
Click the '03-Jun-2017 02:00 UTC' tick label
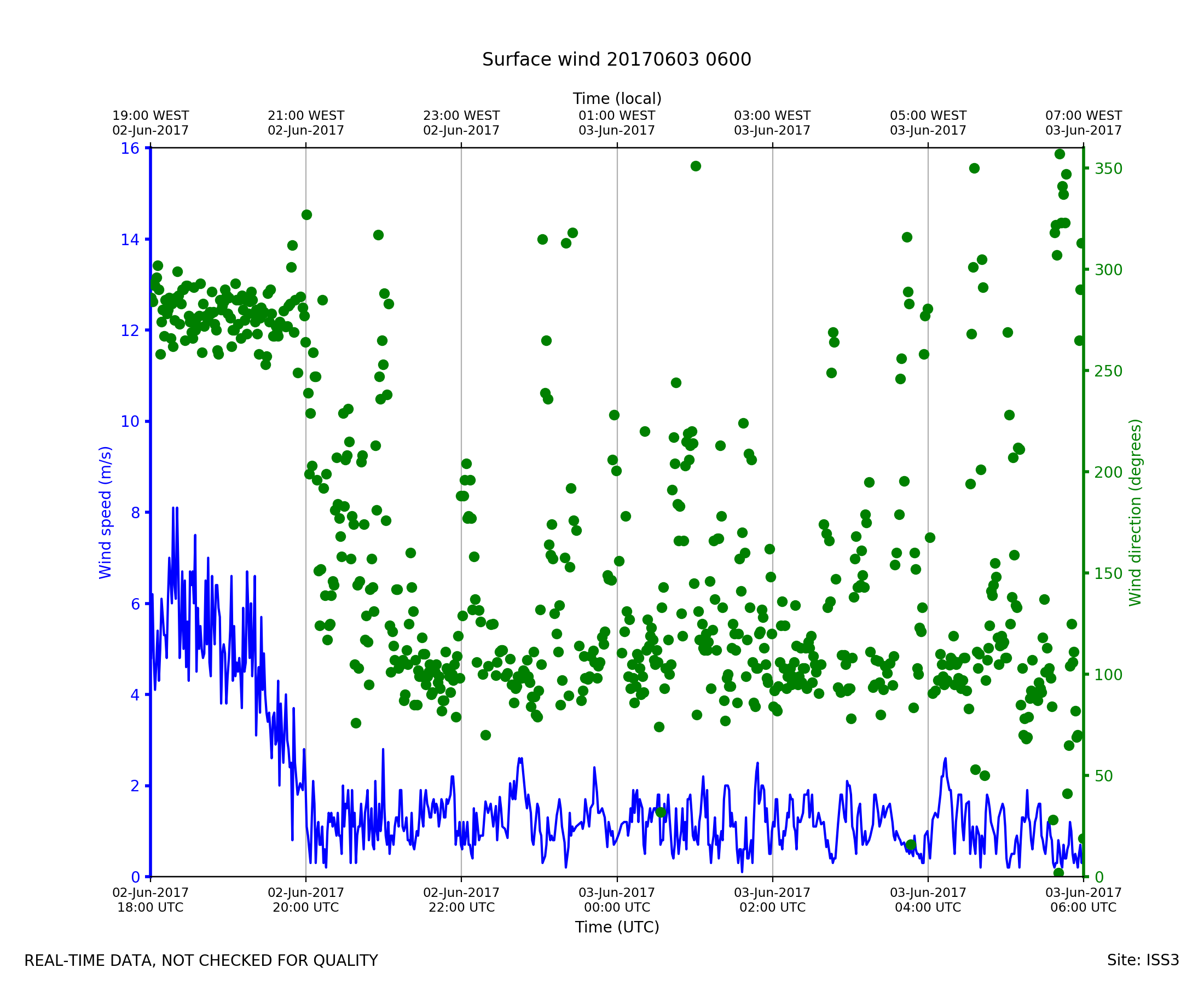point(772,900)
